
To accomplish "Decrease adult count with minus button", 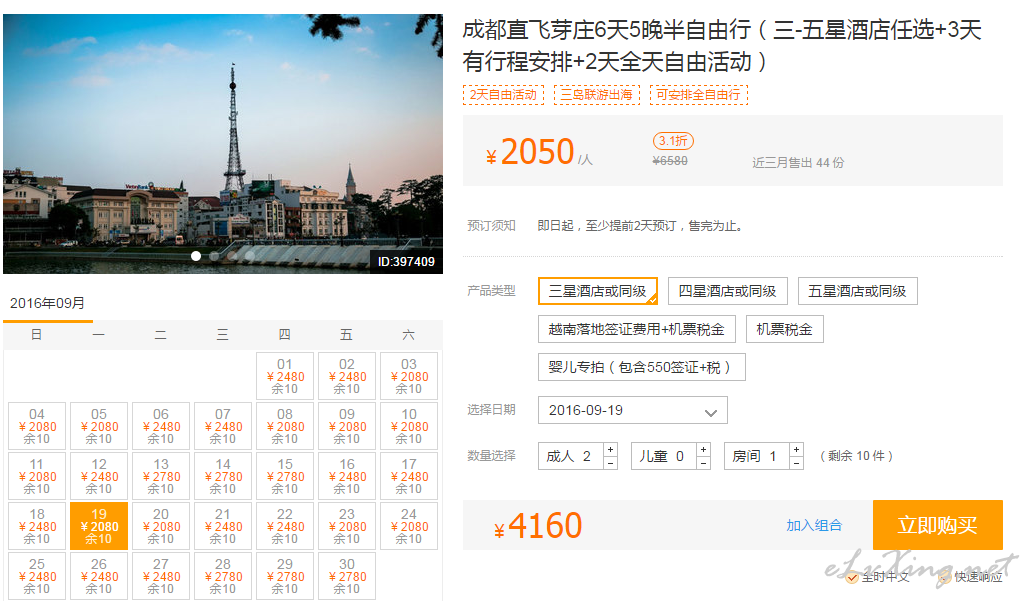I will click(x=610, y=463).
